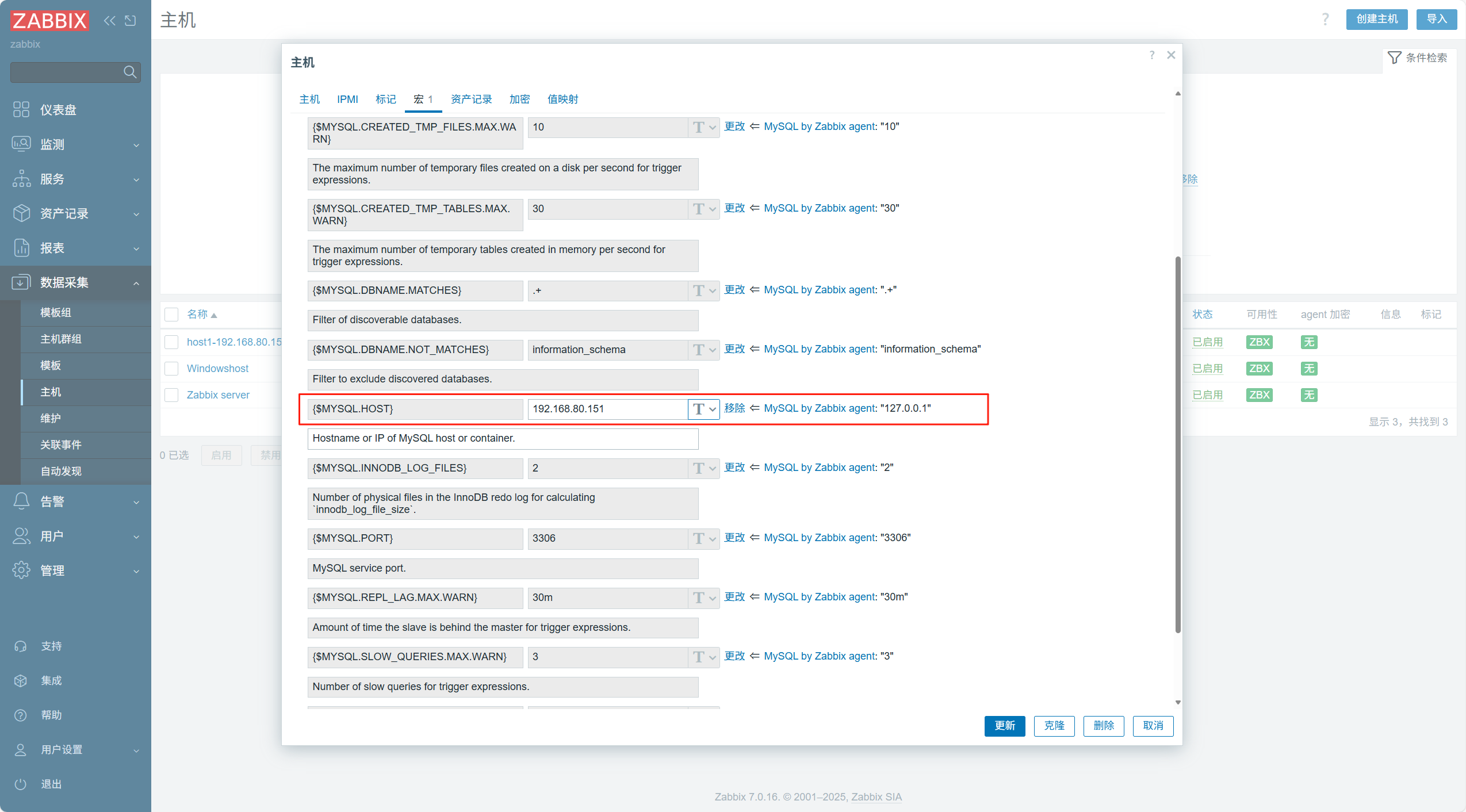Image resolution: width=1466 pixels, height=812 pixels.
Task: Click scrollbar down arrow in dialog
Action: pos(1178,703)
